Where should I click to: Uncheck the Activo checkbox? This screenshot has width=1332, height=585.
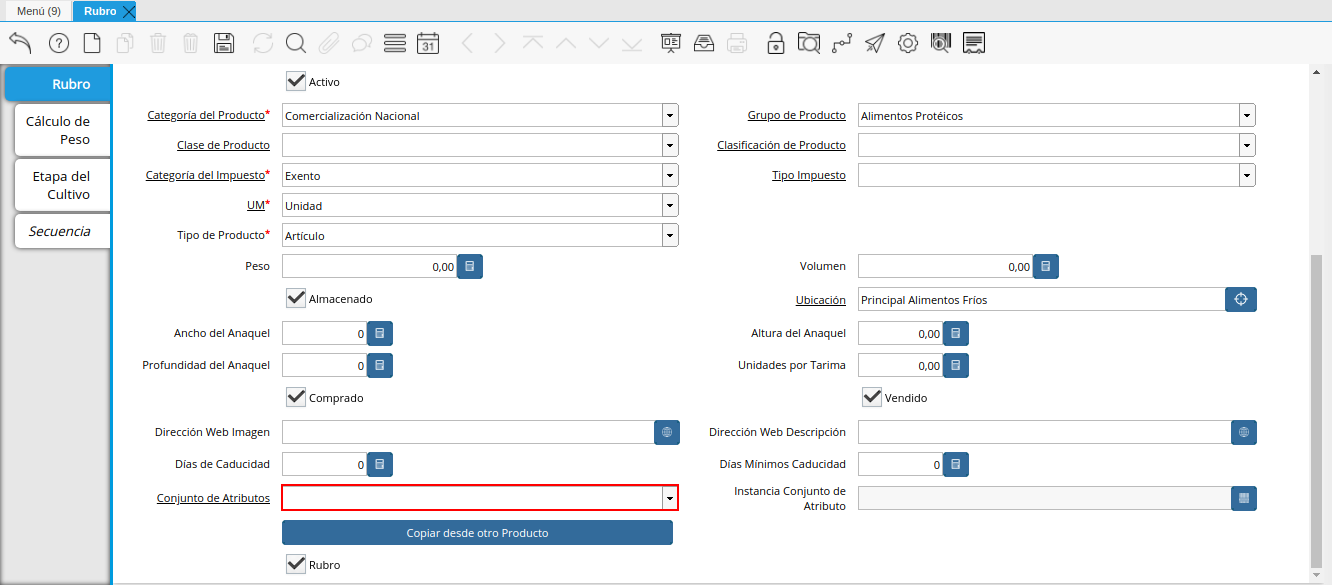pos(296,81)
